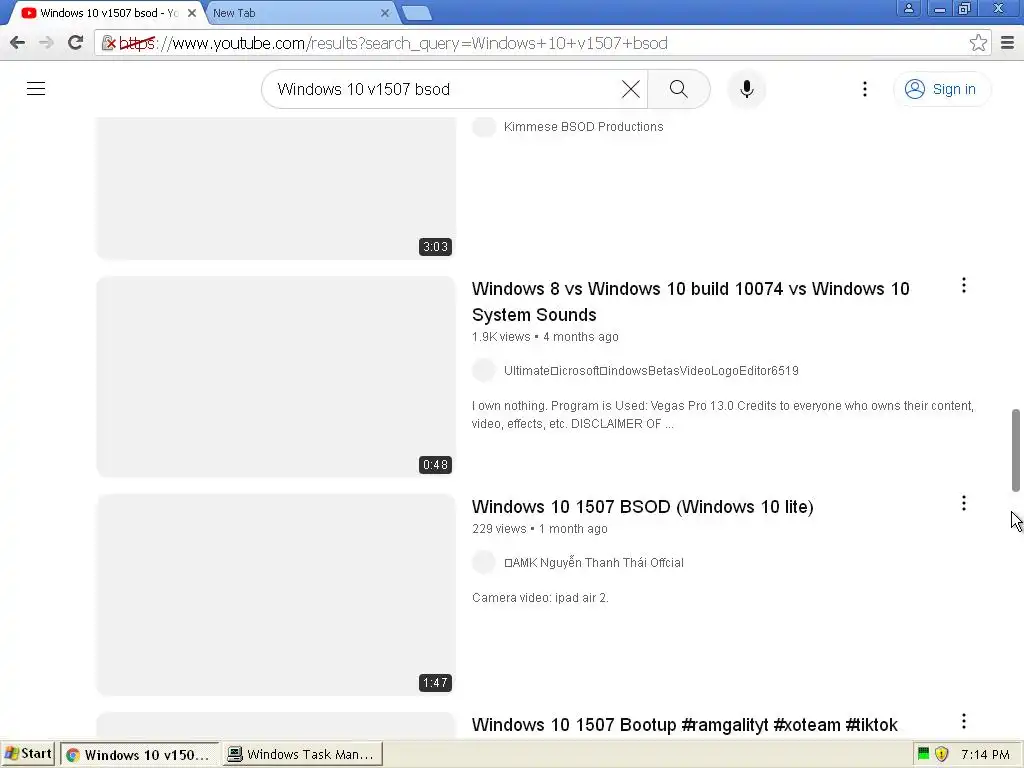Go back with browser back arrow
The width and height of the screenshot is (1024, 768).
pyautogui.click(x=18, y=43)
